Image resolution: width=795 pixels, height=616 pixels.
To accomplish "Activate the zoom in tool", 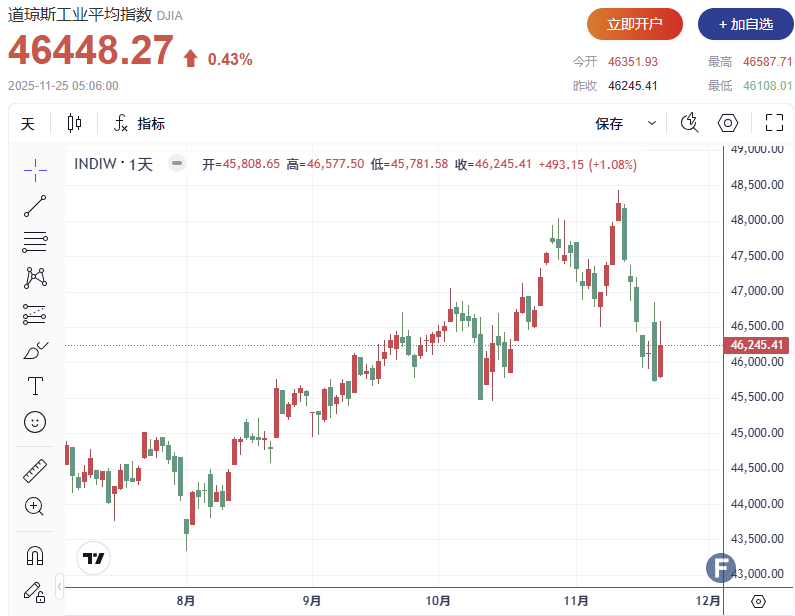I will coord(35,506).
